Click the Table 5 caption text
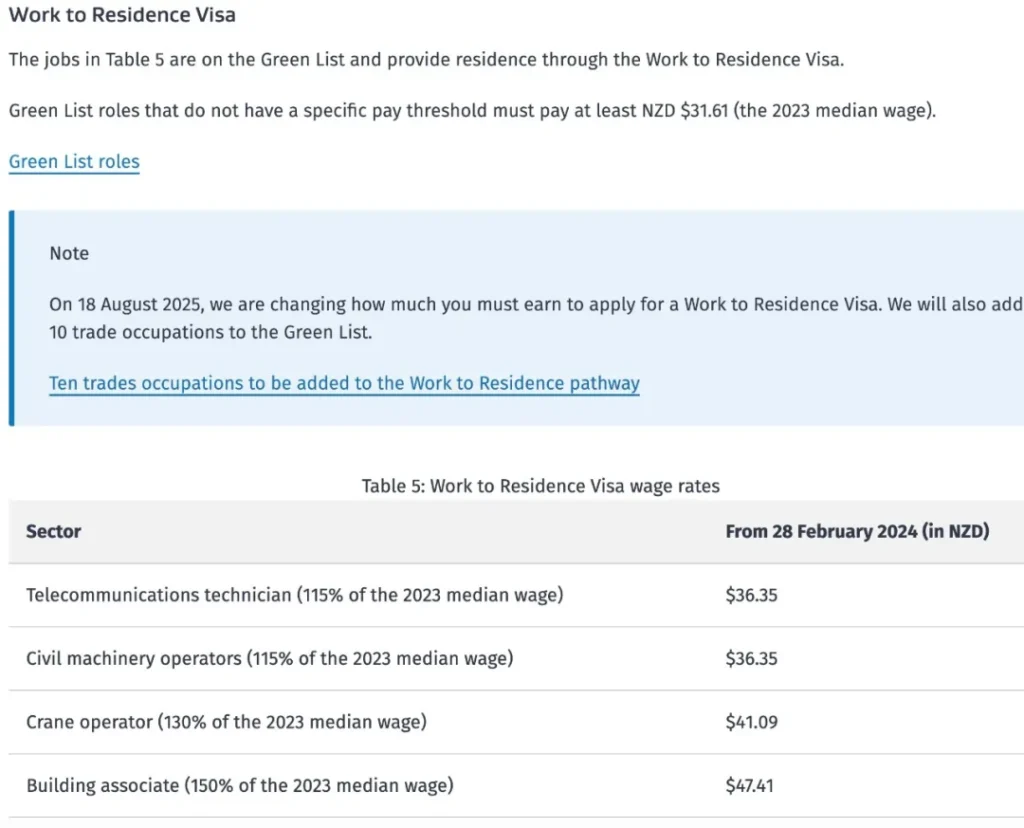Viewport: 1024px width, 828px height. 540,486
